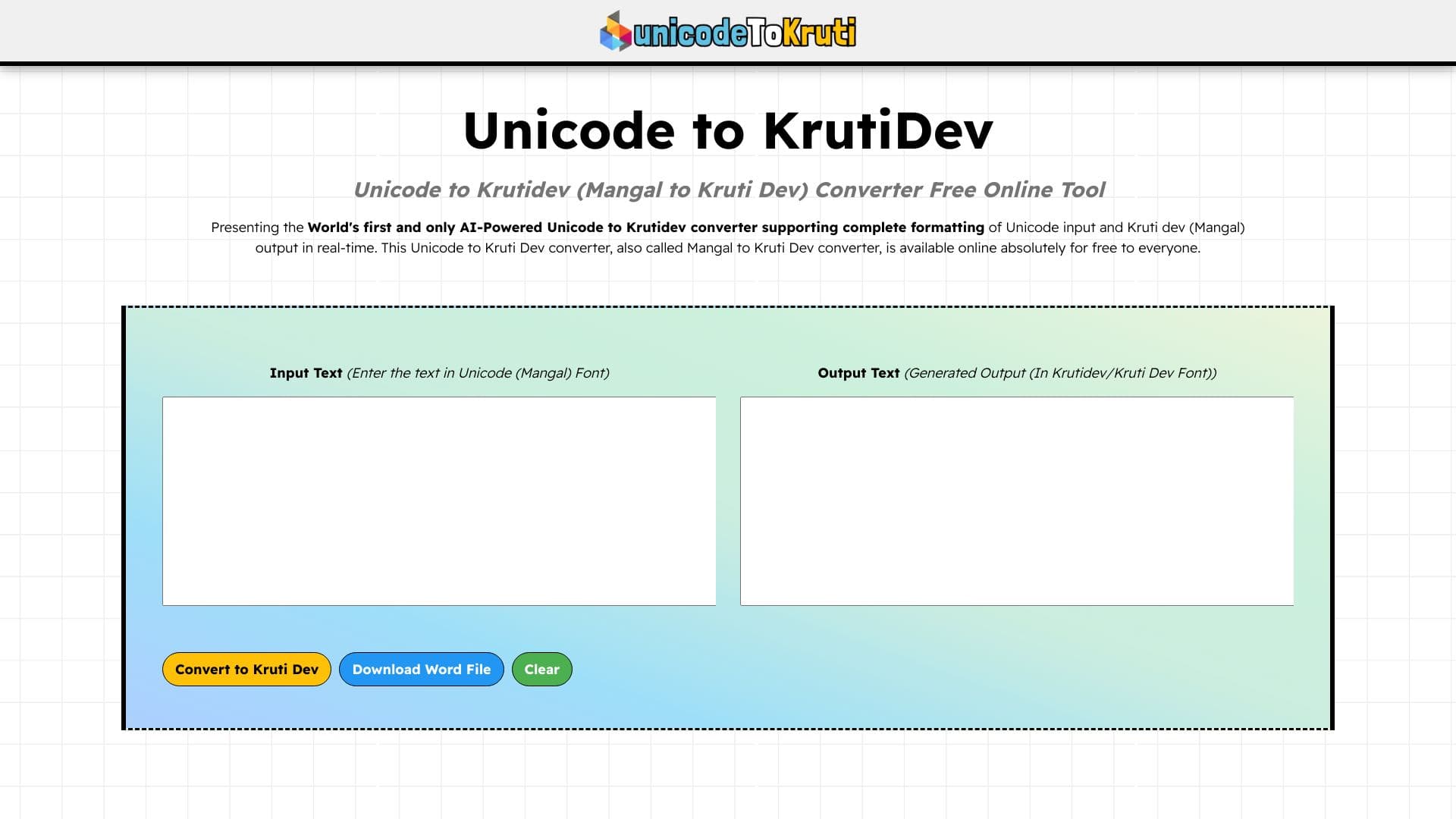Click the 'Unicode to KrutiDev' page heading
The width and height of the screenshot is (1456, 819).
[728, 129]
